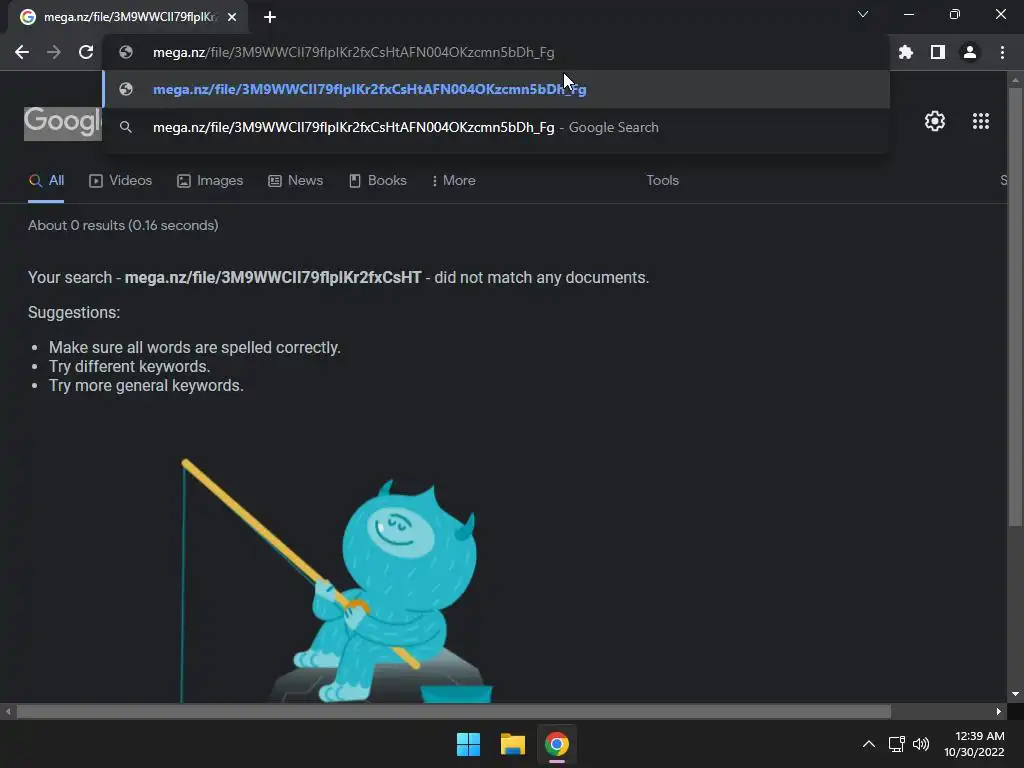Expand the More search categories
Viewport: 1024px width, 768px height.
(454, 181)
